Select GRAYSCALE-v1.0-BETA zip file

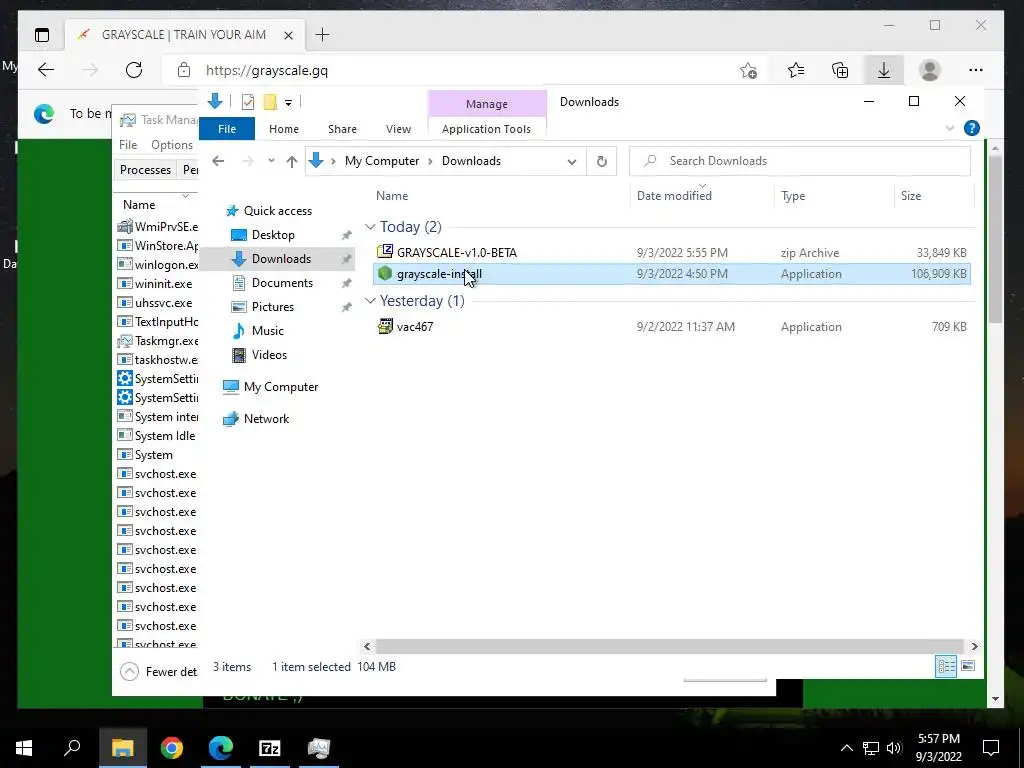pyautogui.click(x=456, y=253)
